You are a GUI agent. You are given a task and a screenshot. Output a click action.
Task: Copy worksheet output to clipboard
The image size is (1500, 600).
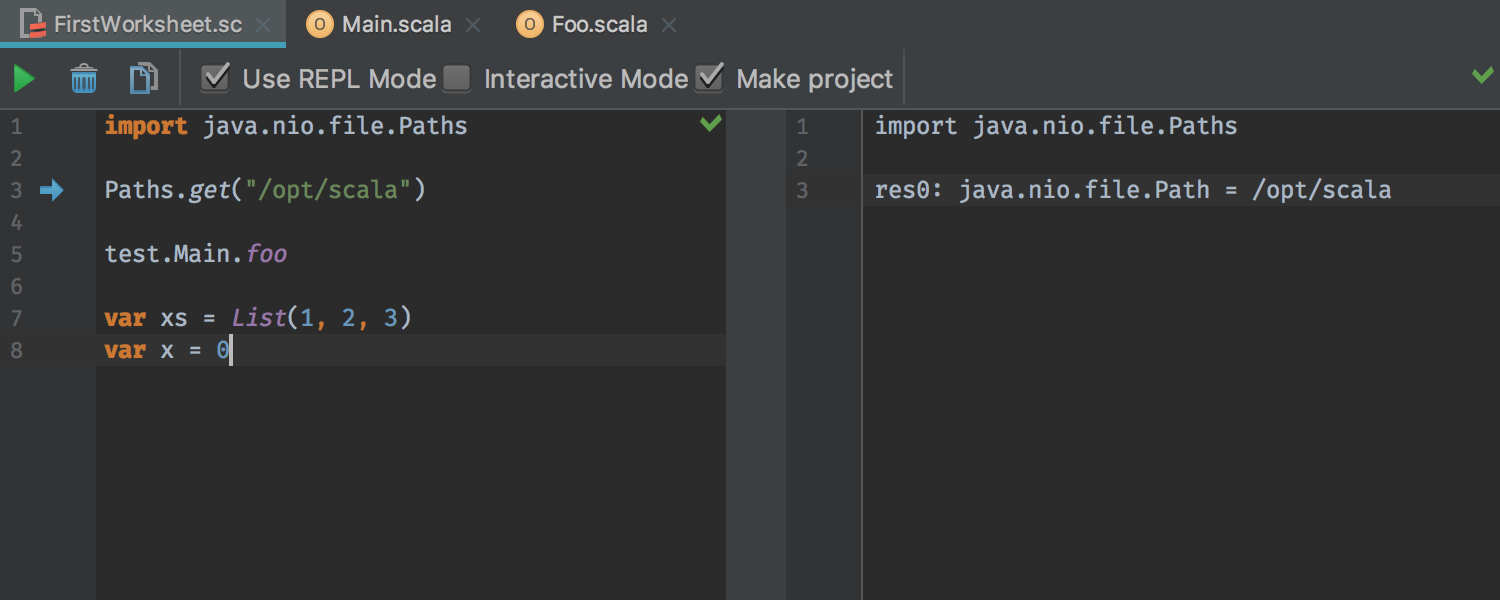click(144, 78)
